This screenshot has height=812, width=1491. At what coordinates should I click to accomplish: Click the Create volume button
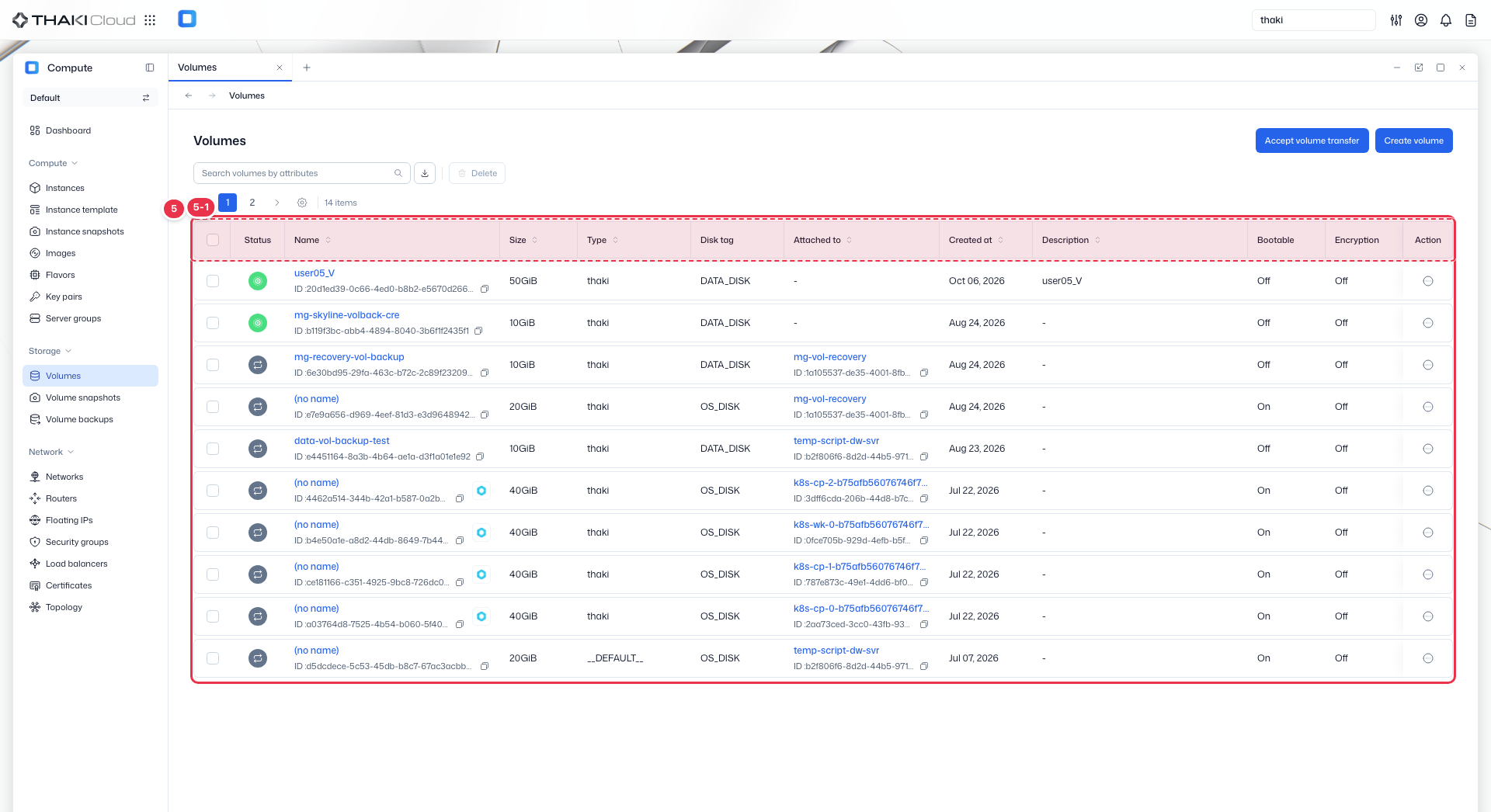point(1413,141)
